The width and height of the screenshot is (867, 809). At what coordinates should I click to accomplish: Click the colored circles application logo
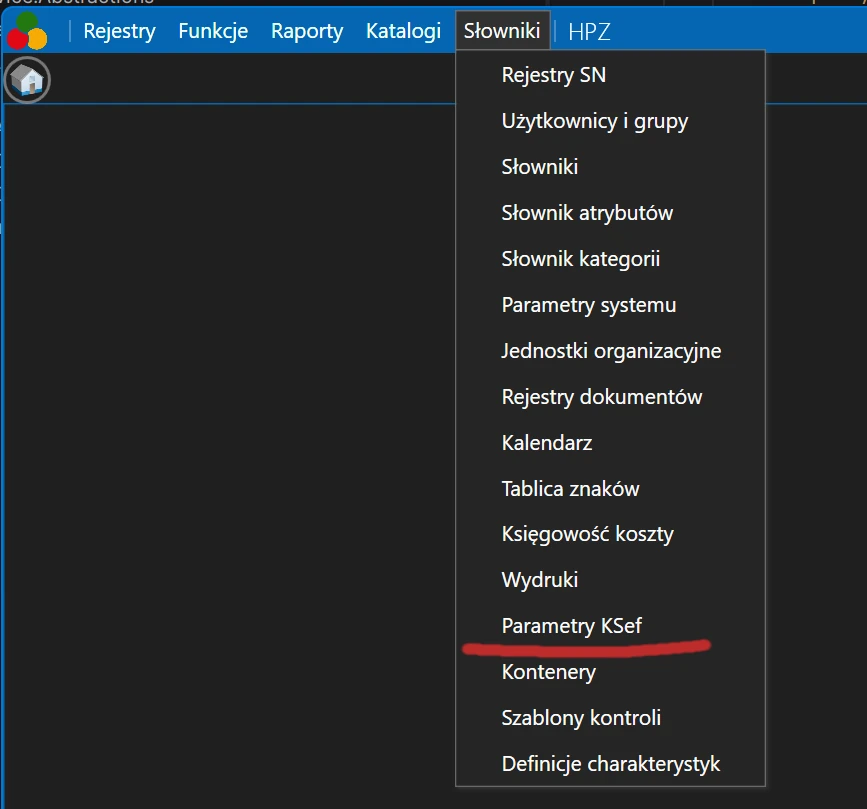pyautogui.click(x=27, y=31)
